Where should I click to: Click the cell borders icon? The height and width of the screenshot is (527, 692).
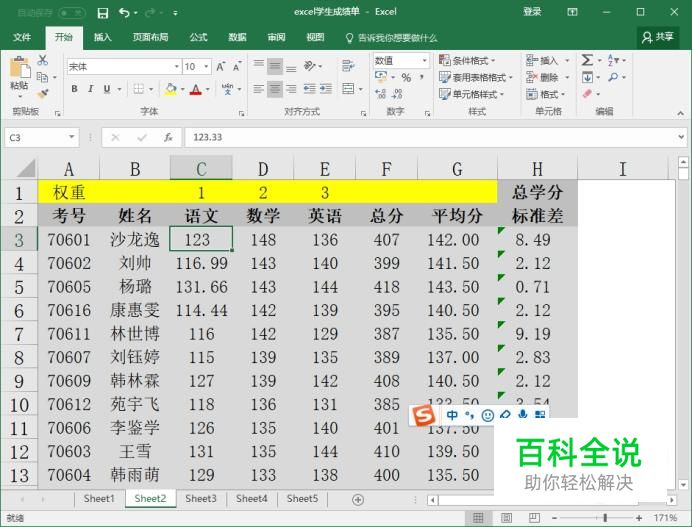pos(139,89)
